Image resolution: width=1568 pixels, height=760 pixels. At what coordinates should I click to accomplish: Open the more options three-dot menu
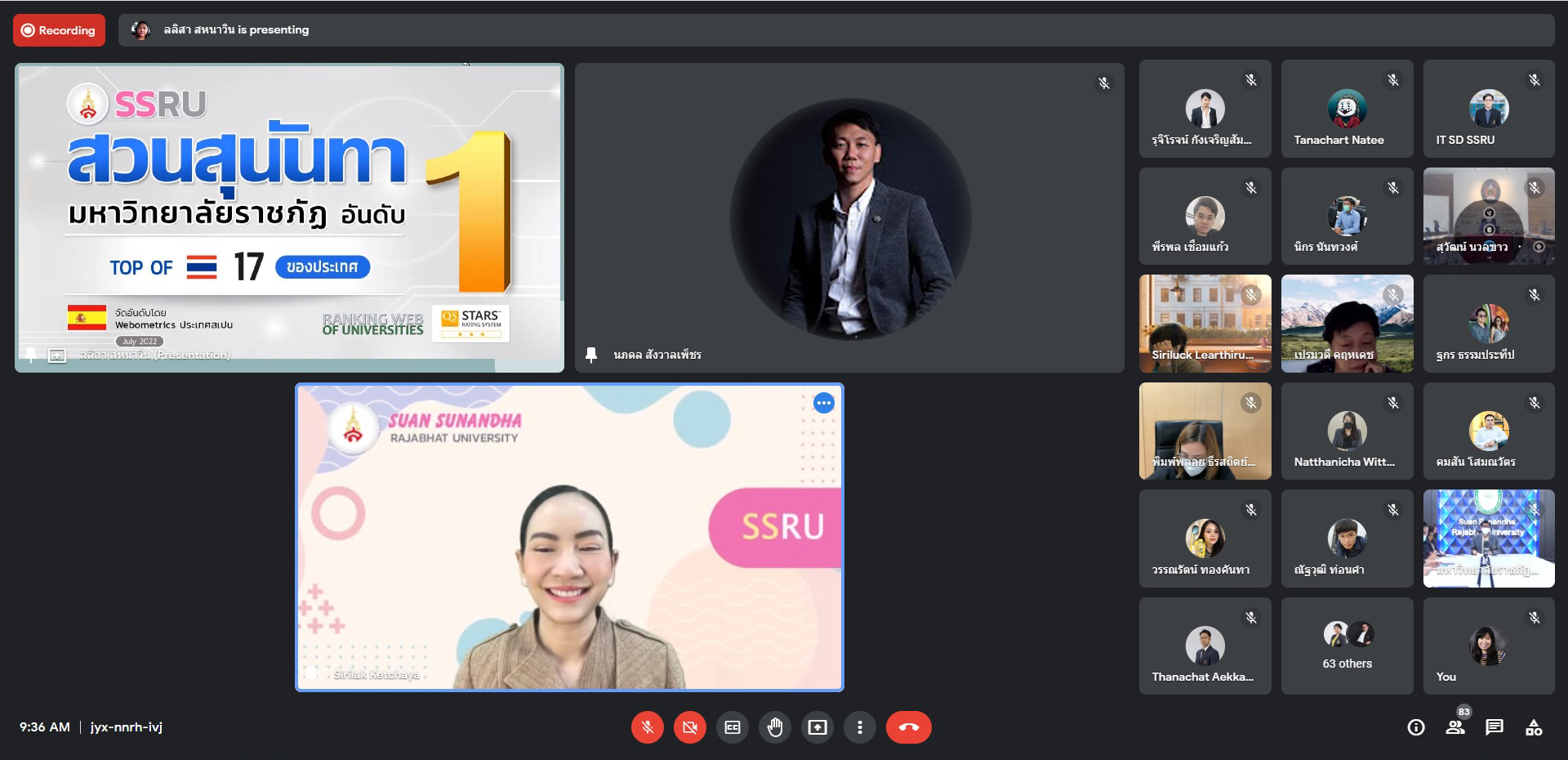pos(859,727)
